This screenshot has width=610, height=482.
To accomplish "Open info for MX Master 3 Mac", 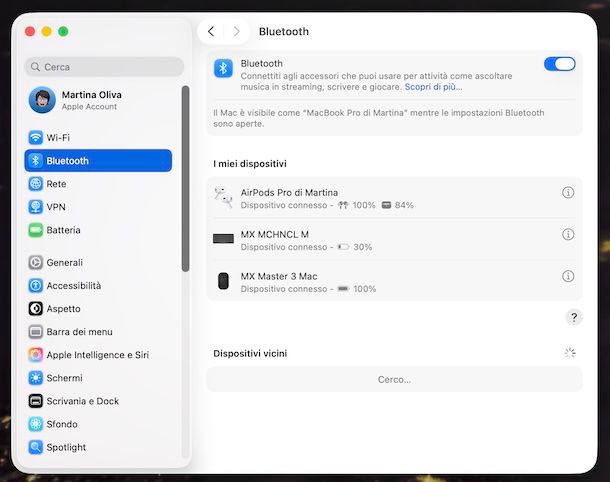I will (568, 276).
